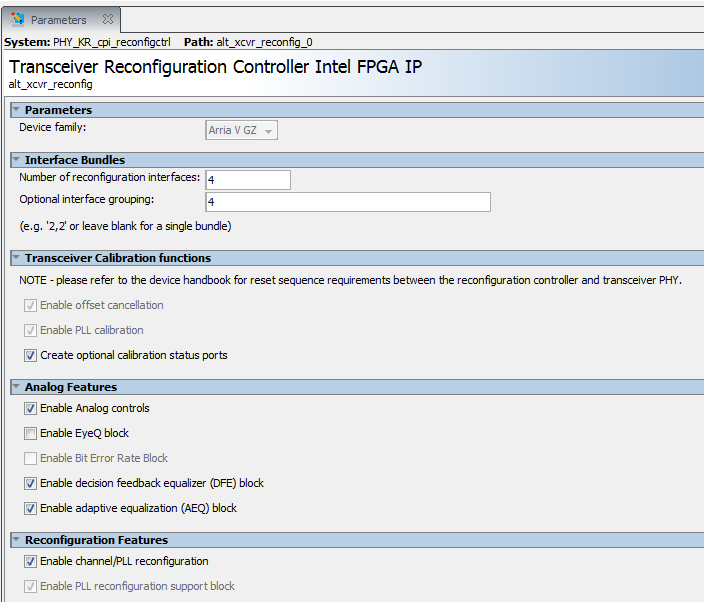The height and width of the screenshot is (602, 704).
Task: Collapse the Interface Bundles section
Action: coord(16,159)
